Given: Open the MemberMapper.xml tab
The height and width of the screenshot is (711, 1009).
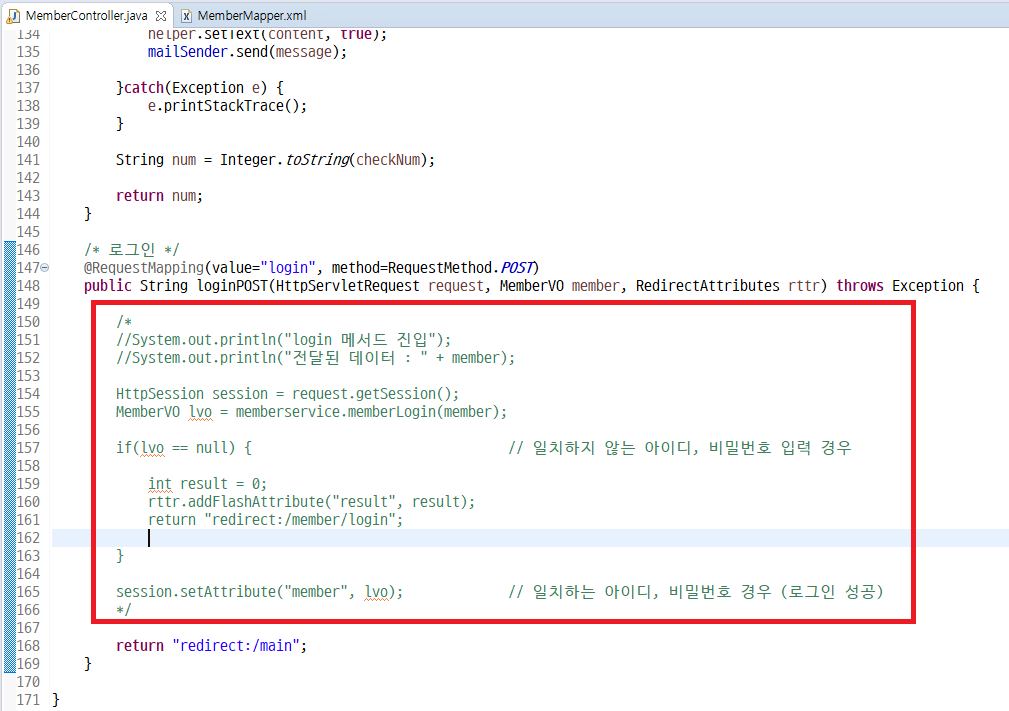Looking at the screenshot, I should [x=252, y=15].
